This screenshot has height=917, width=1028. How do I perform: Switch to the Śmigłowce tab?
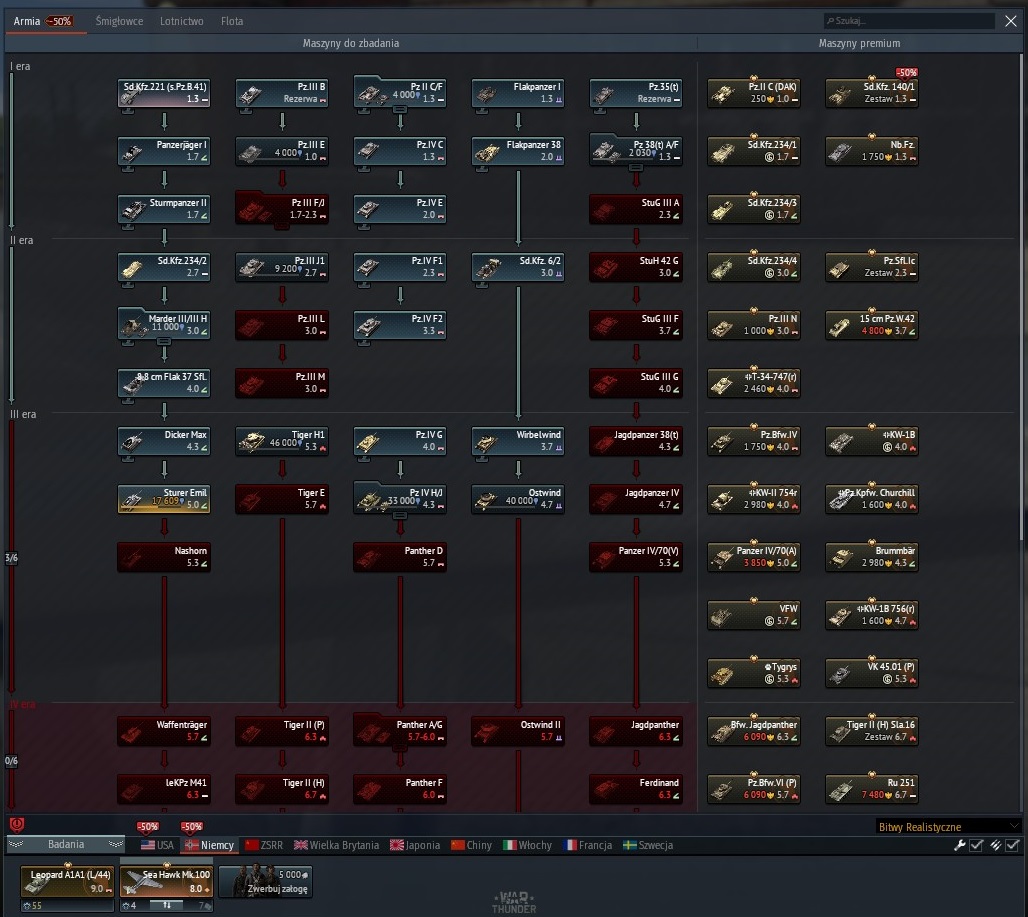pos(119,21)
